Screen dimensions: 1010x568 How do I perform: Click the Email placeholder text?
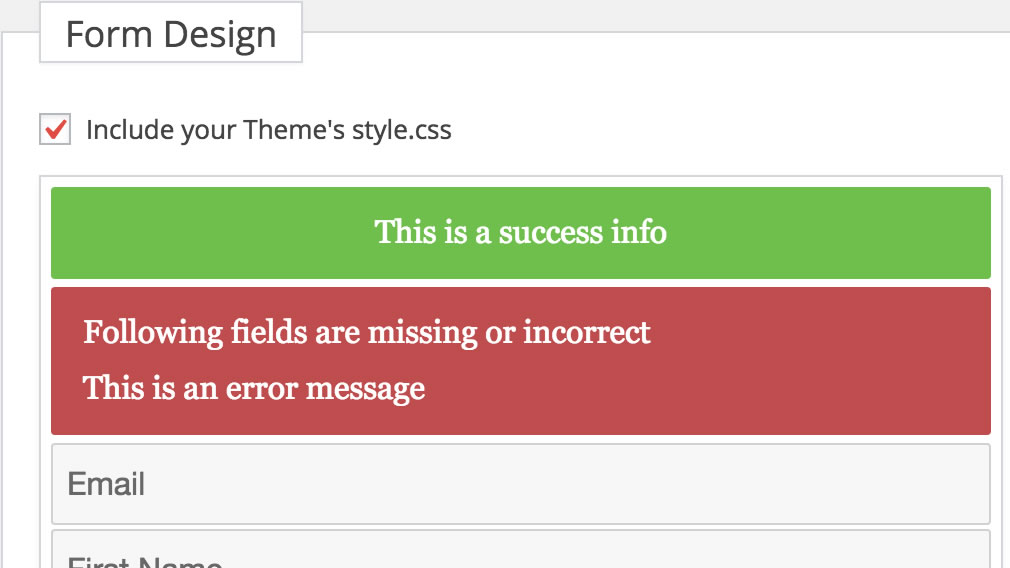point(106,484)
